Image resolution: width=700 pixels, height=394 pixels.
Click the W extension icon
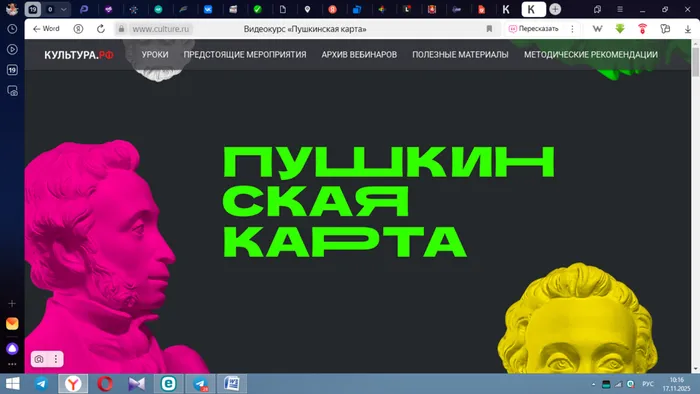tap(597, 29)
